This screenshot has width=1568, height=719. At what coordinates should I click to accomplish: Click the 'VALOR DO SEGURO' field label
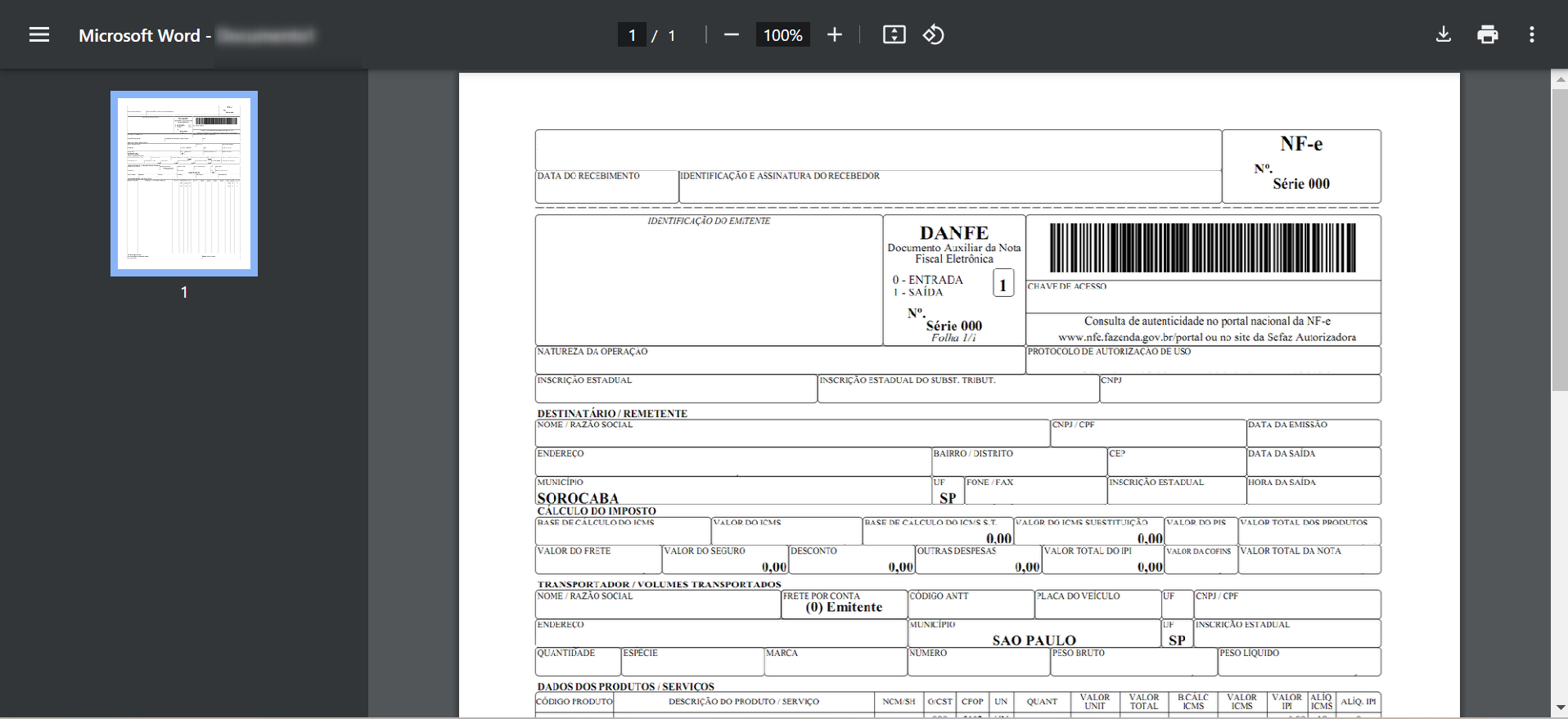point(705,551)
